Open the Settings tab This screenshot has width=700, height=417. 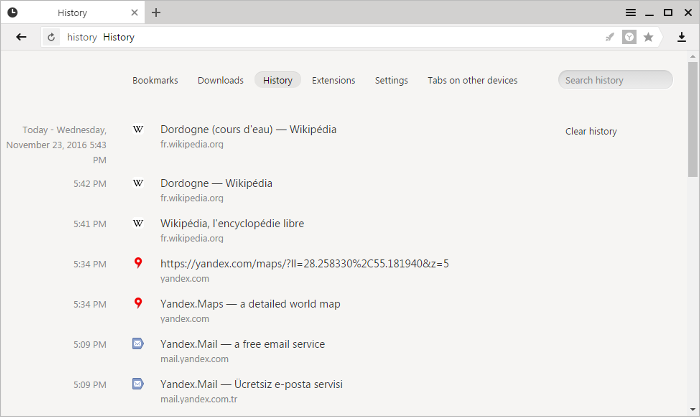click(392, 80)
